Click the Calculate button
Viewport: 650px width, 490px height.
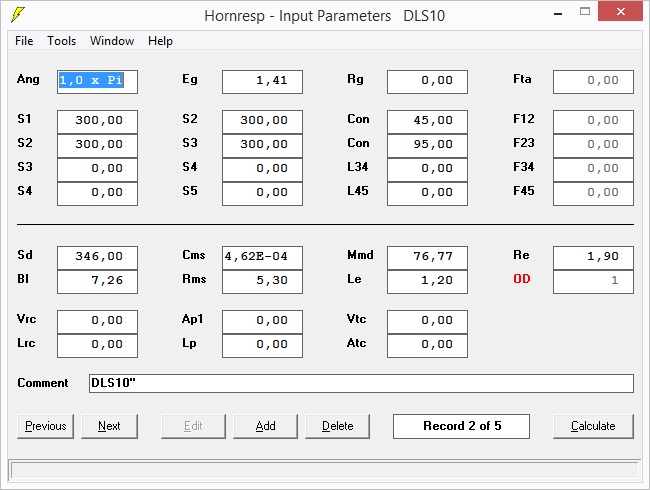(593, 426)
